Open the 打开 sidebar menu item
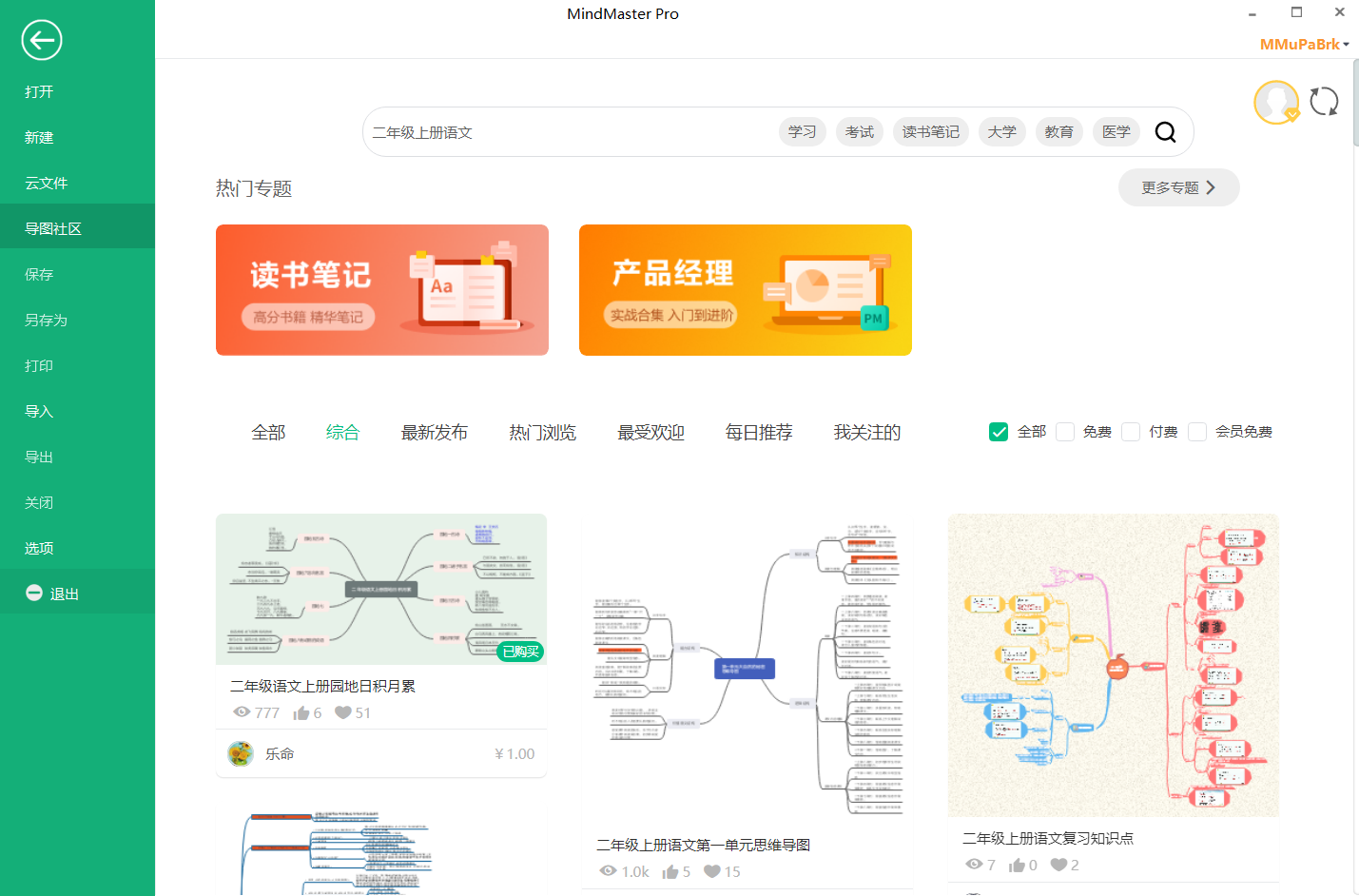Screen dimensions: 1359x896 click(77, 91)
